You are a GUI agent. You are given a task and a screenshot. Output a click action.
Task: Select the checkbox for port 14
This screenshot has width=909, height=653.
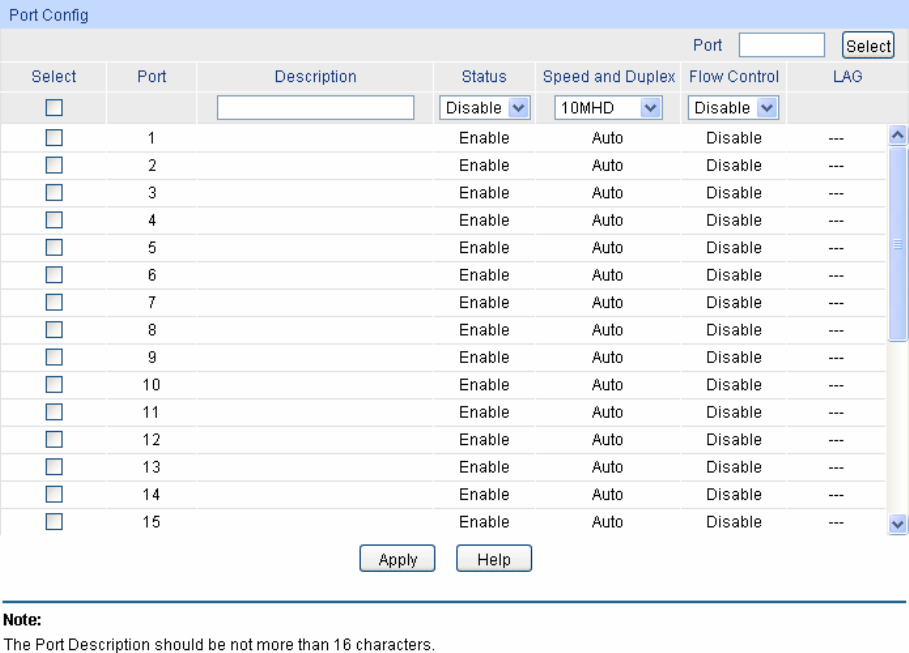(x=54, y=495)
